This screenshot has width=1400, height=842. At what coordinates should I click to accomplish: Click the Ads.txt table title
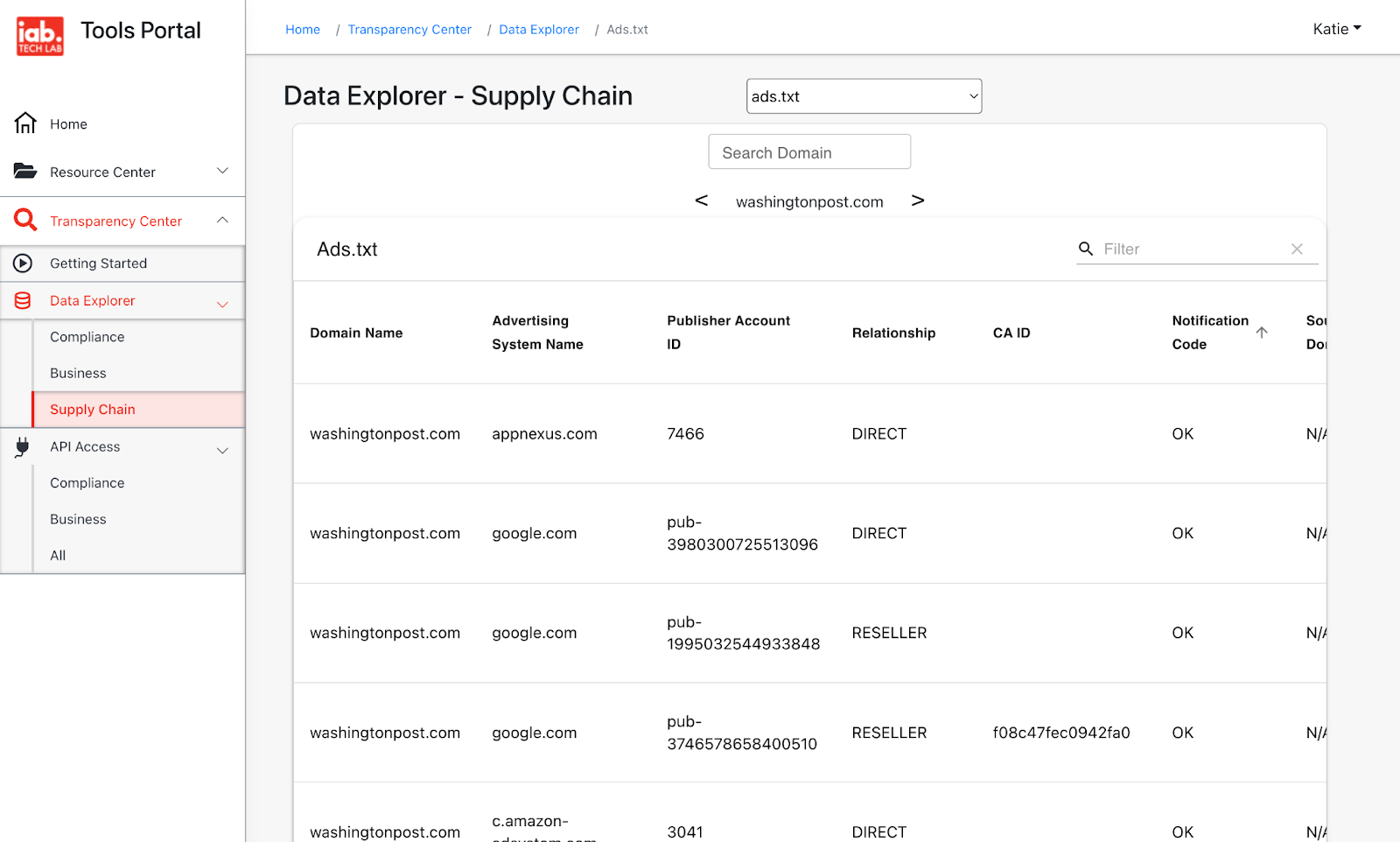point(347,249)
